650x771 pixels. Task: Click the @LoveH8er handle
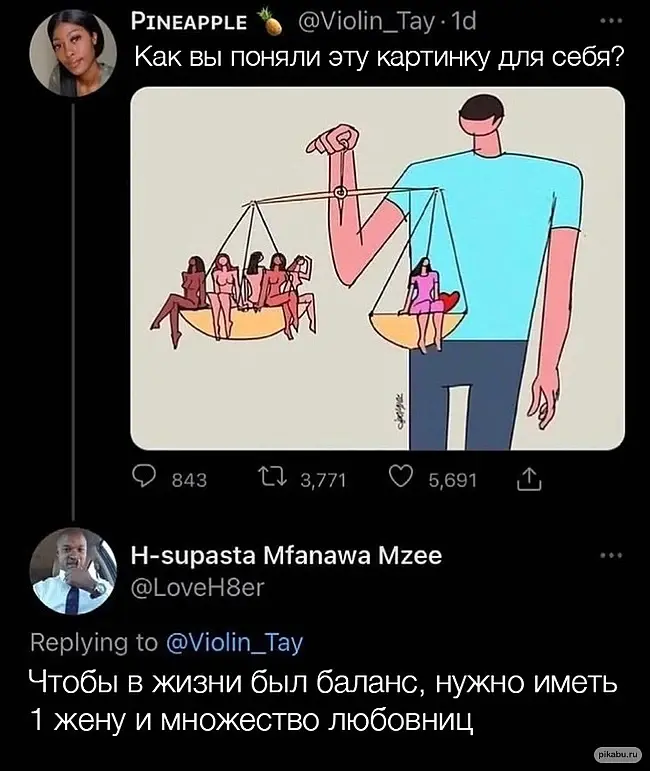[x=198, y=587]
